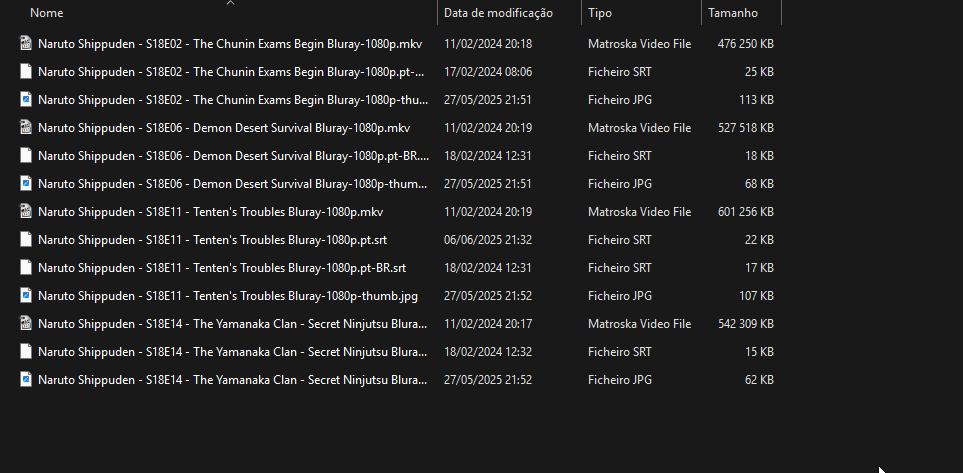Click the S18E14 Yamanaka Clan JPG file icon
The height and width of the screenshot is (473, 963).
[x=26, y=380]
